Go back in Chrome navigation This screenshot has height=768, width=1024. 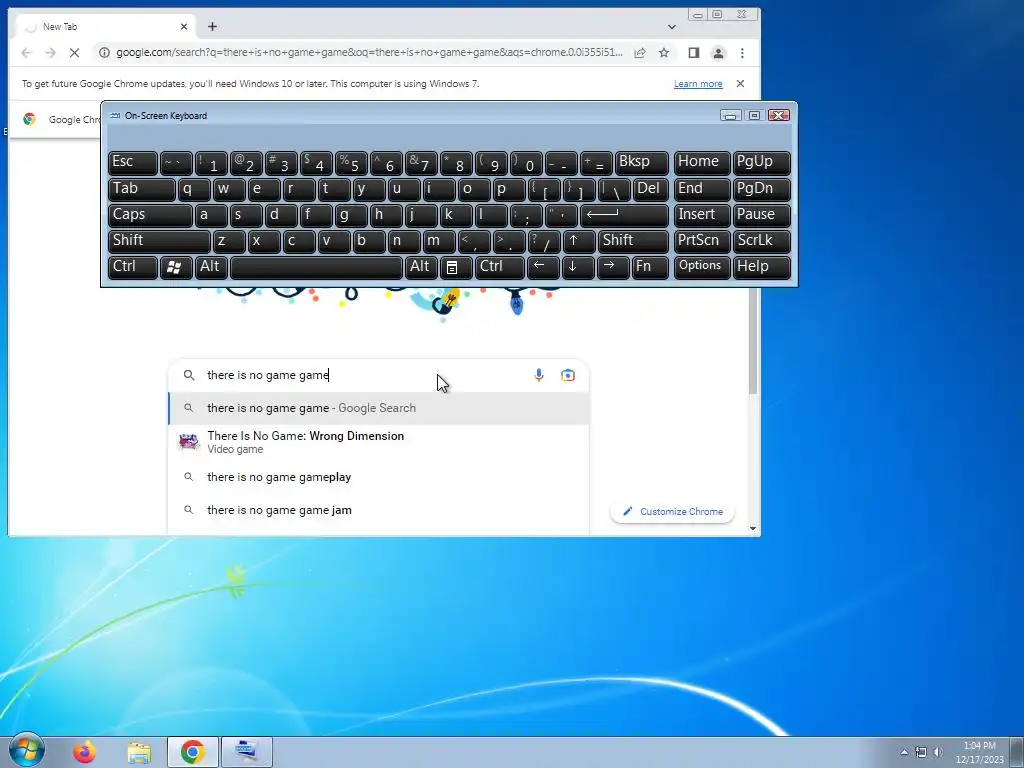coord(26,53)
